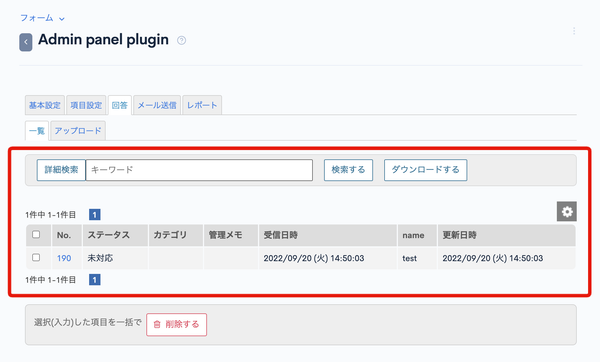The image size is (600, 362).
Task: Click the back arrow beside Admin panel plugin
Action: coord(26,42)
